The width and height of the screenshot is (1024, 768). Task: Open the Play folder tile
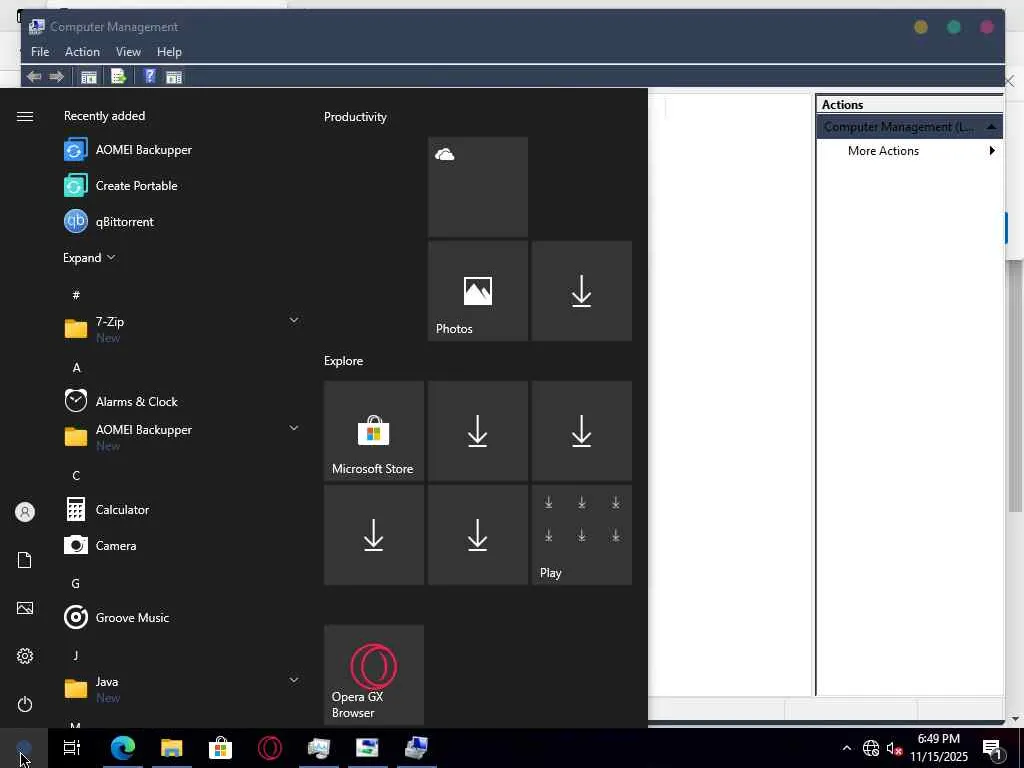[x=582, y=535]
